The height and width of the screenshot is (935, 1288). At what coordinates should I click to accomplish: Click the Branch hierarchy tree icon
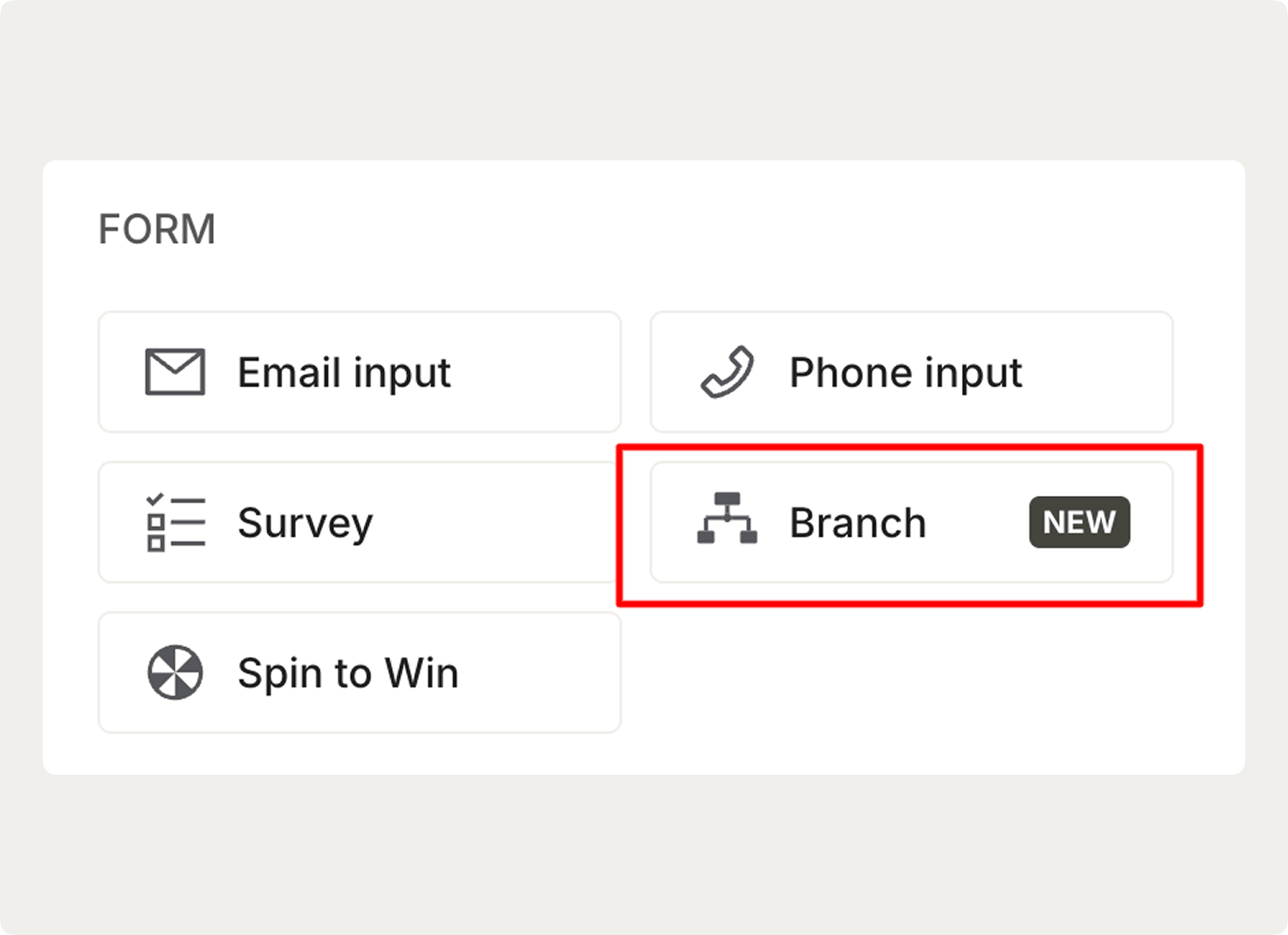(x=727, y=518)
